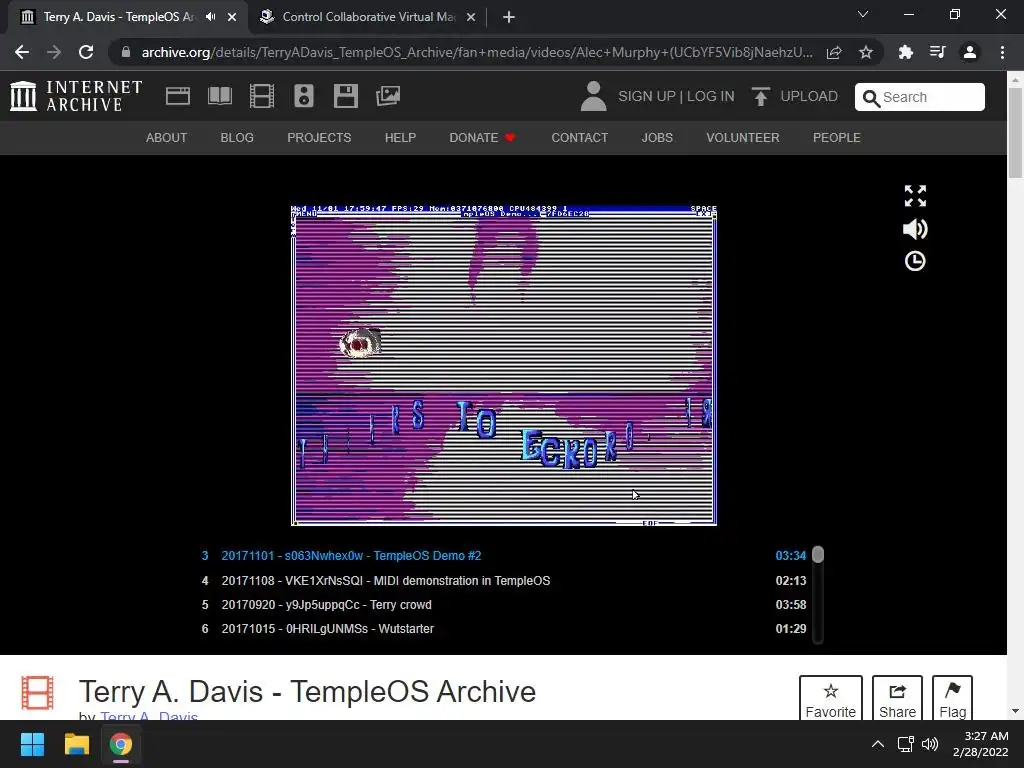Open the DONATE menu item
This screenshot has height=768, width=1024.
coord(482,138)
